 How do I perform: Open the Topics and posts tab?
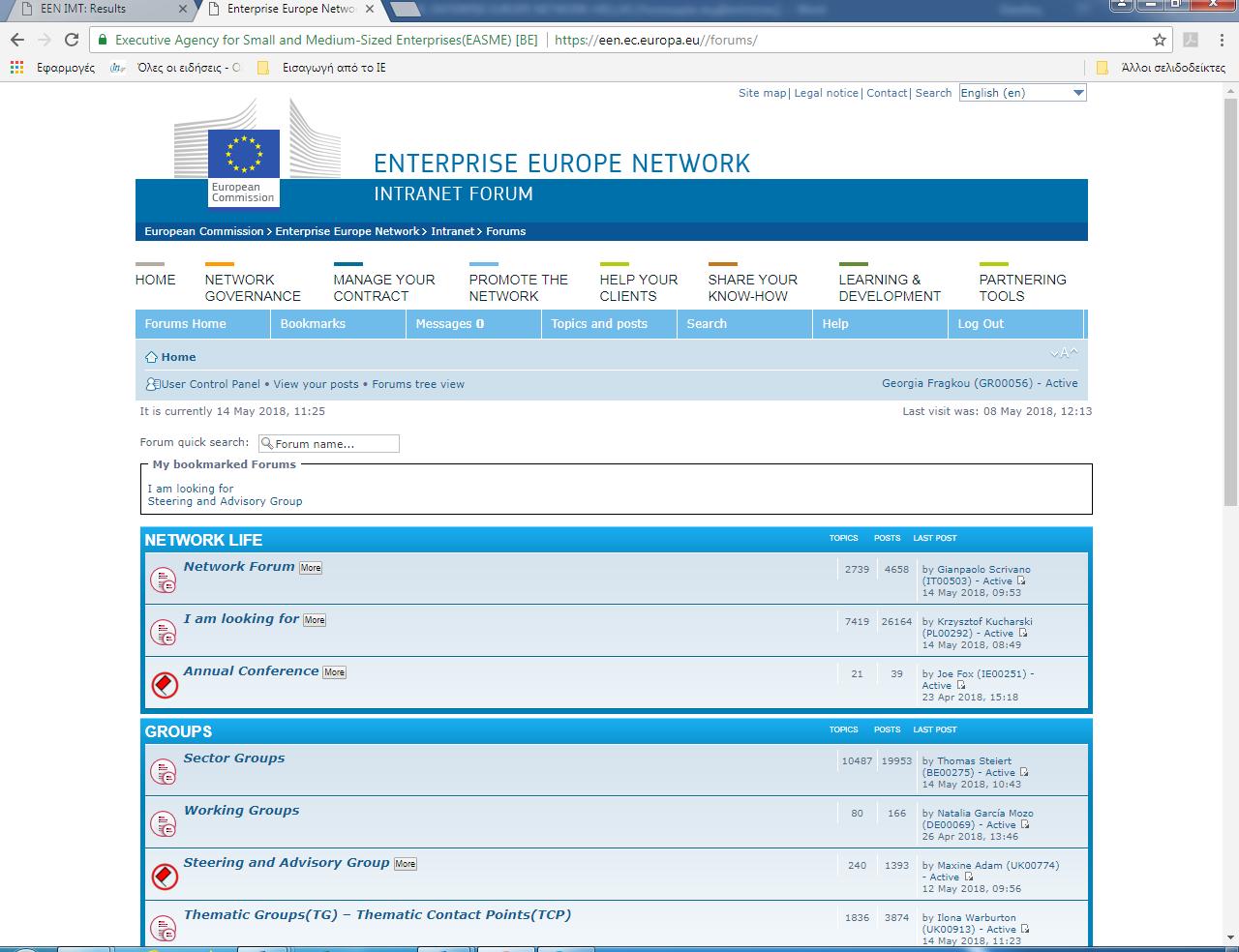click(609, 324)
